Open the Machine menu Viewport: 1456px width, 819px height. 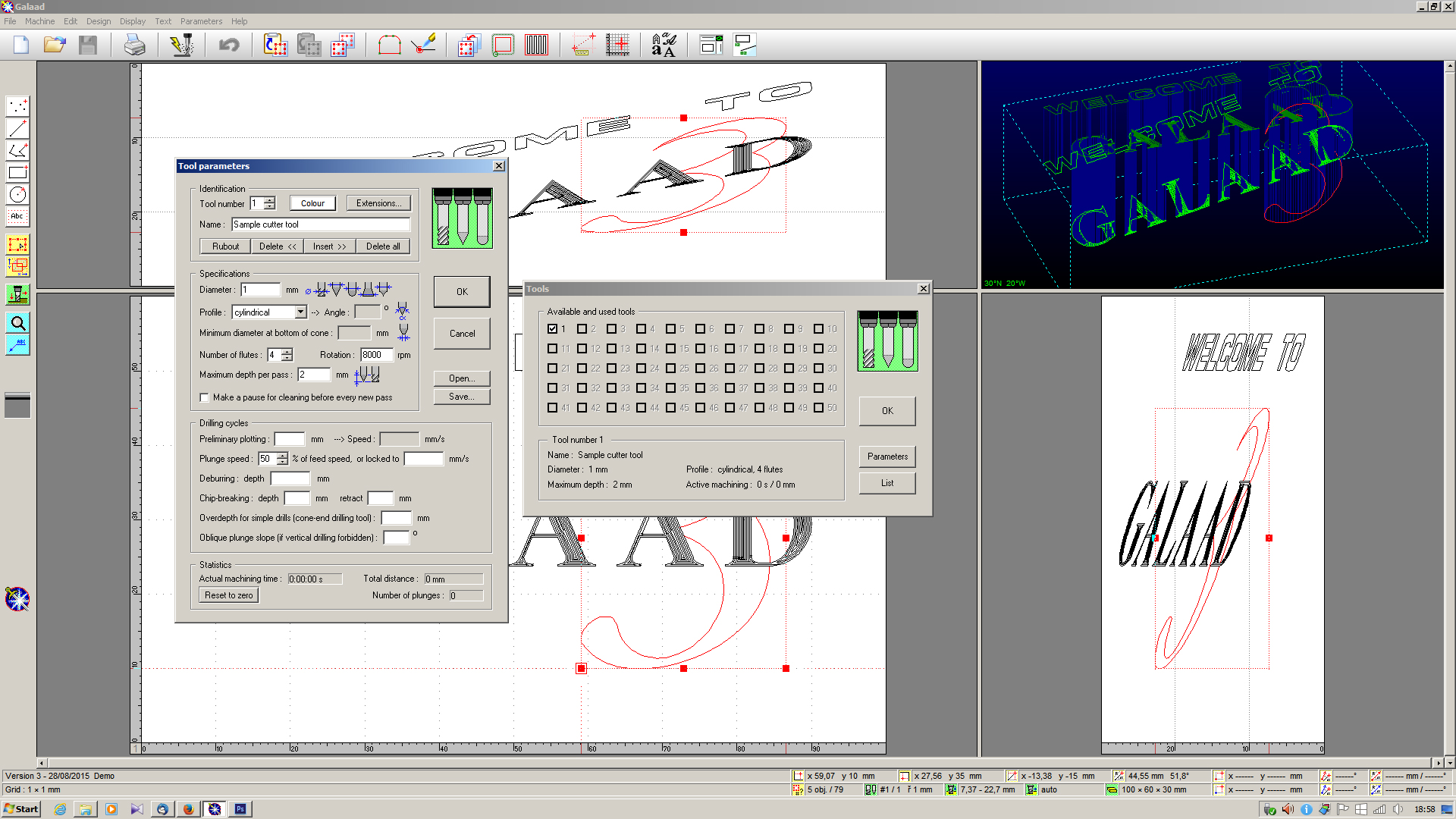pyautogui.click(x=39, y=21)
